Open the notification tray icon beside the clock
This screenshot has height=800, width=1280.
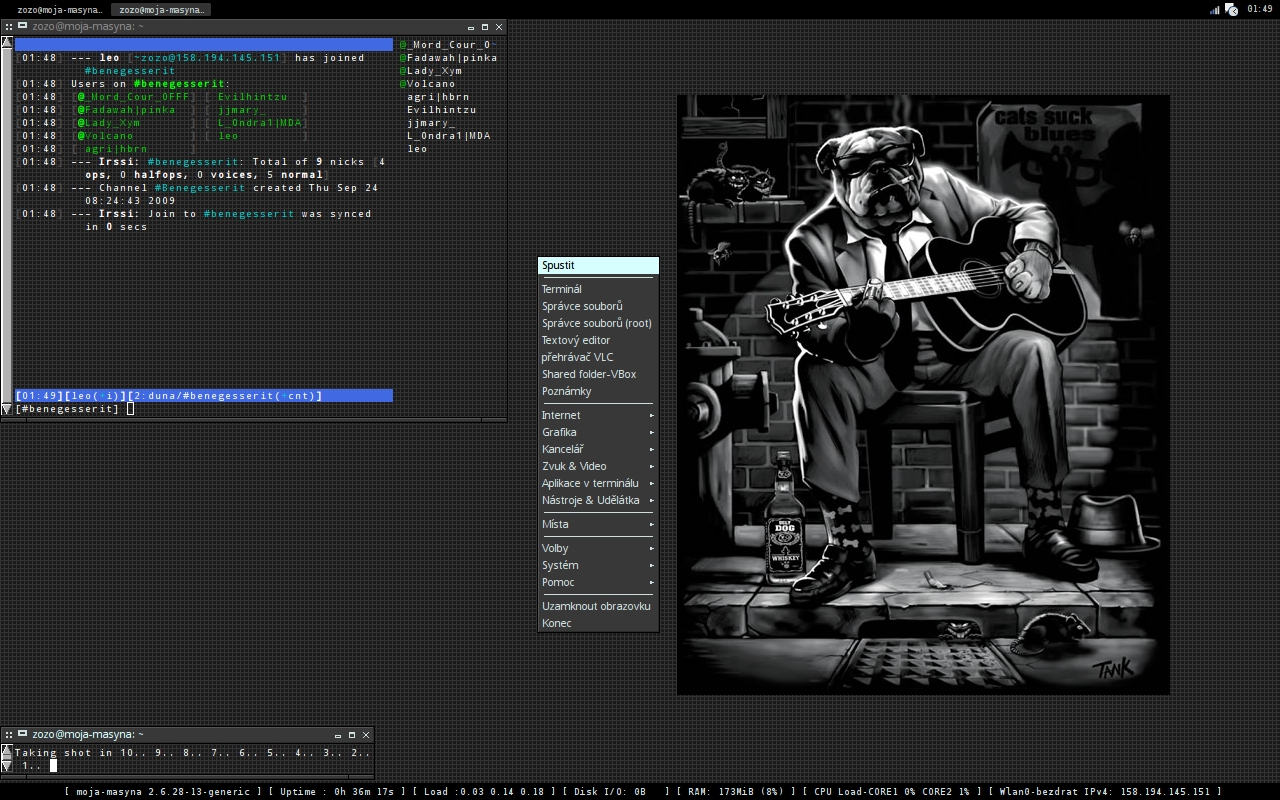tap(1232, 10)
